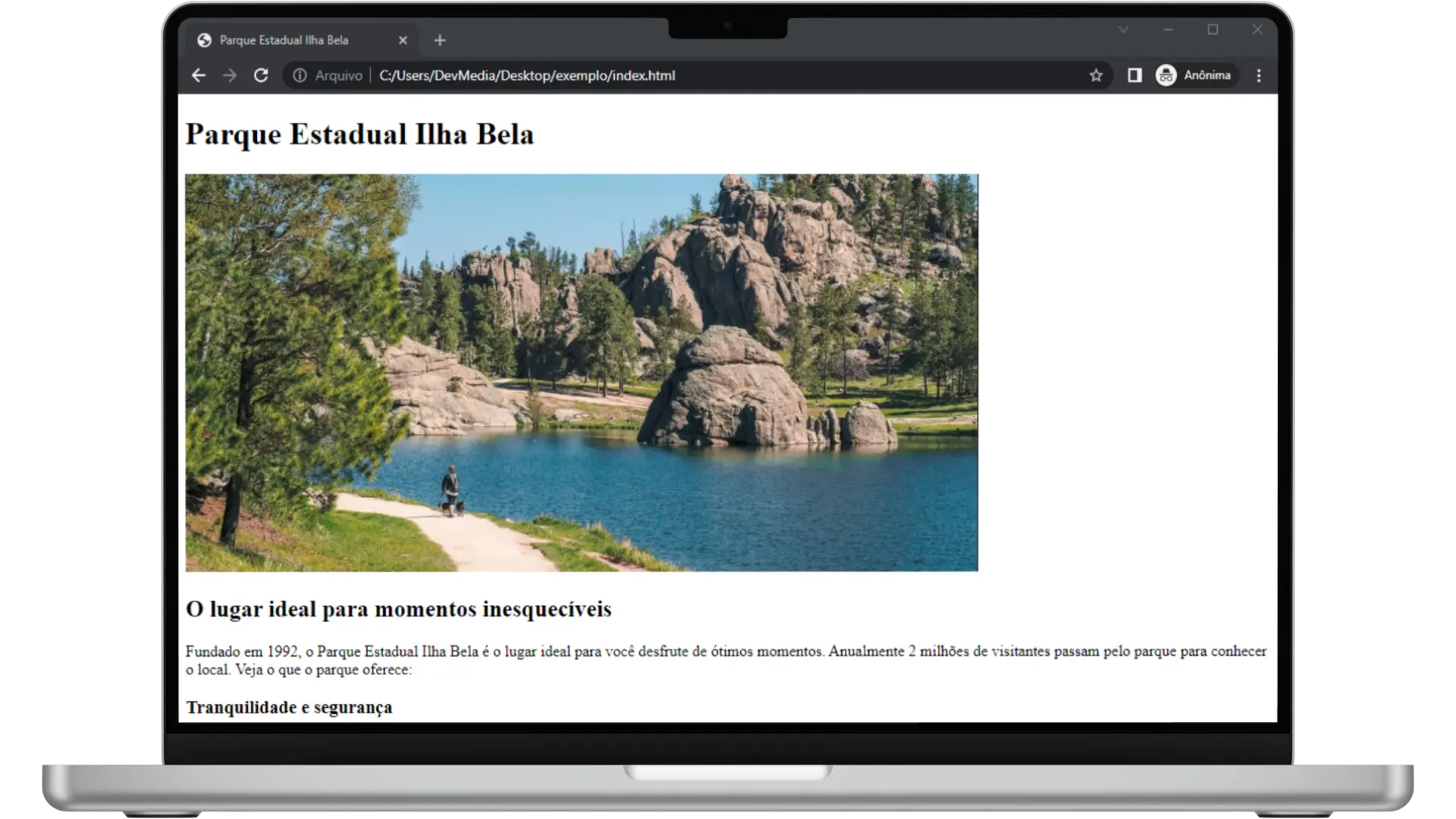Screen dimensions: 1456x819
Task: Click the lake landscape photo
Action: tap(582, 372)
